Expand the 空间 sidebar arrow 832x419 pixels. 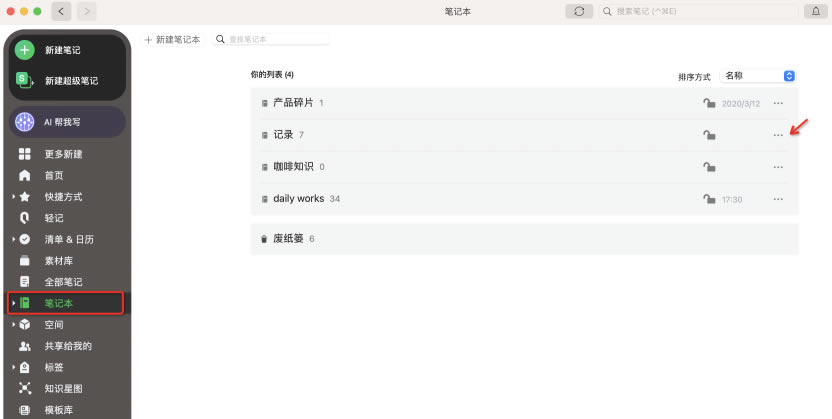click(x=13, y=325)
